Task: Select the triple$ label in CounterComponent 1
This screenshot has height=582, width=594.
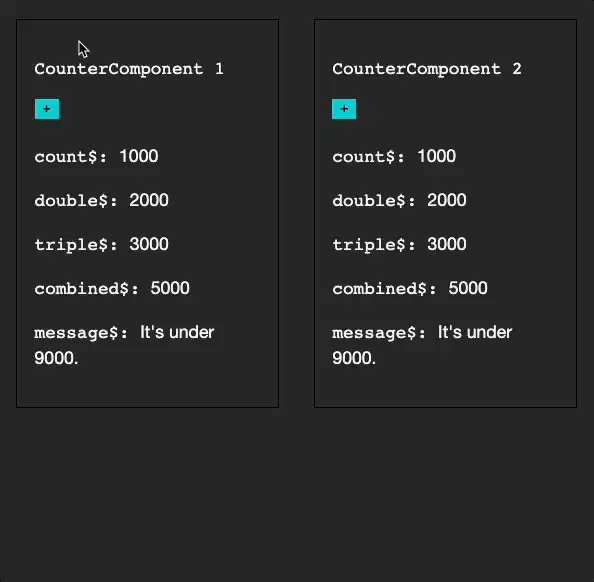Action: pyautogui.click(x=76, y=245)
